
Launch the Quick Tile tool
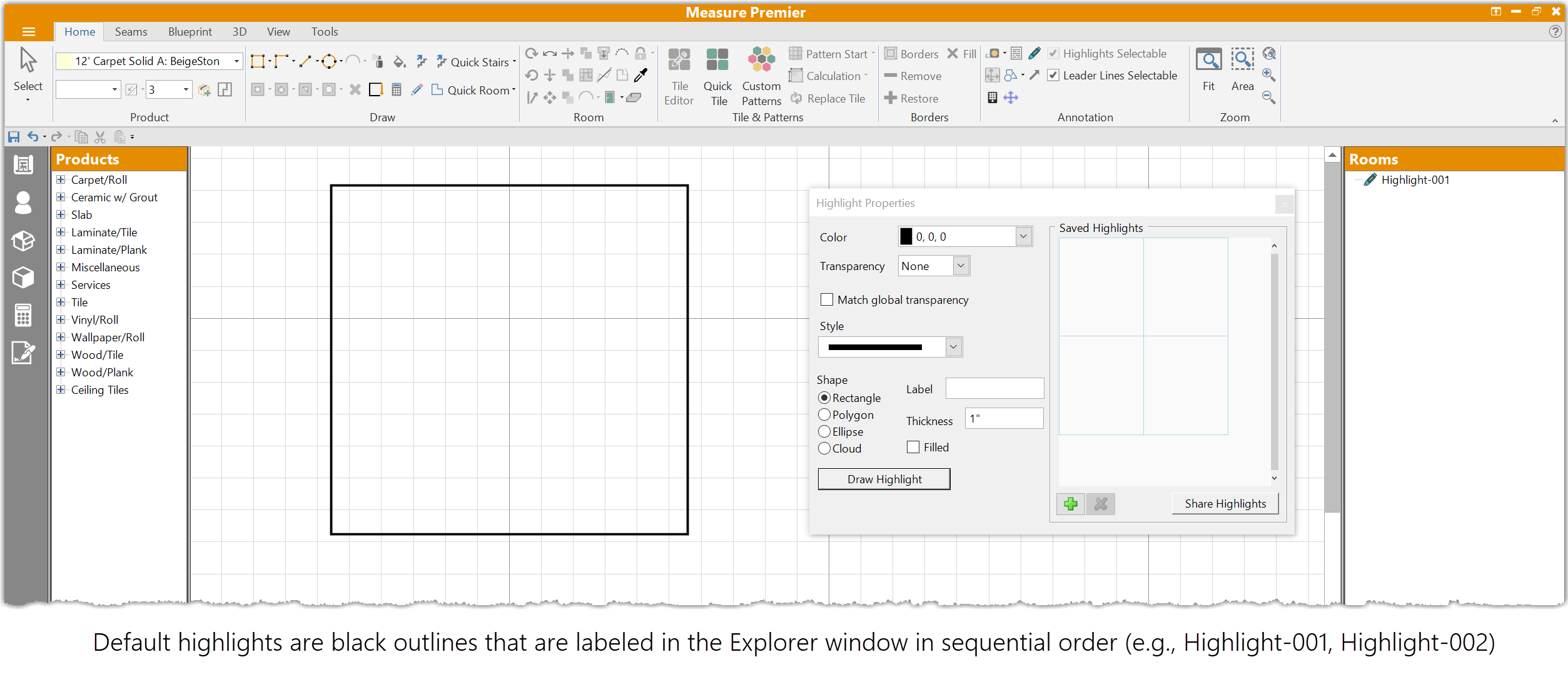tap(717, 76)
